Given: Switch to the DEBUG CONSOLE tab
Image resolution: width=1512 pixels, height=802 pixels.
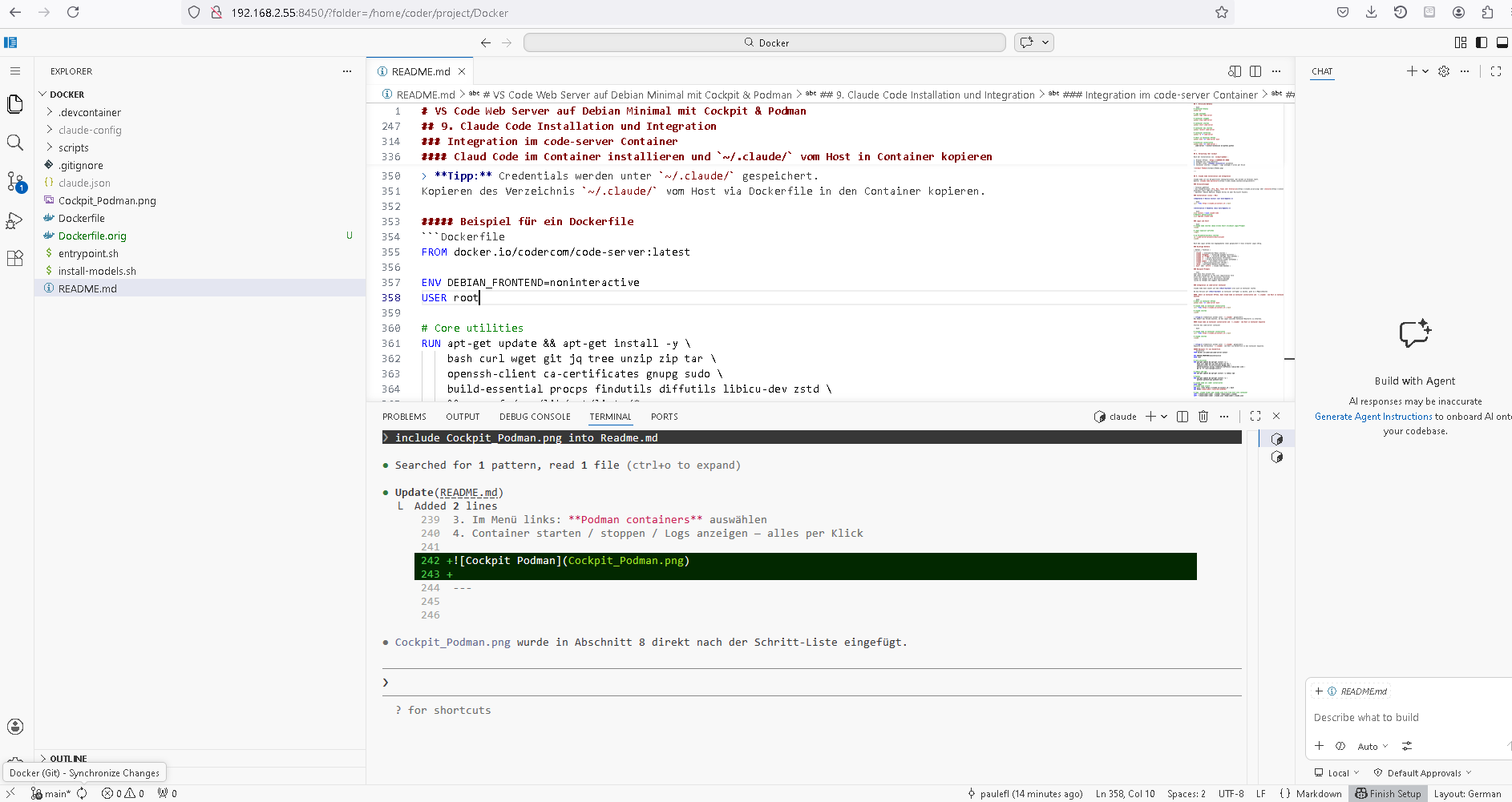Looking at the screenshot, I should coord(535,417).
